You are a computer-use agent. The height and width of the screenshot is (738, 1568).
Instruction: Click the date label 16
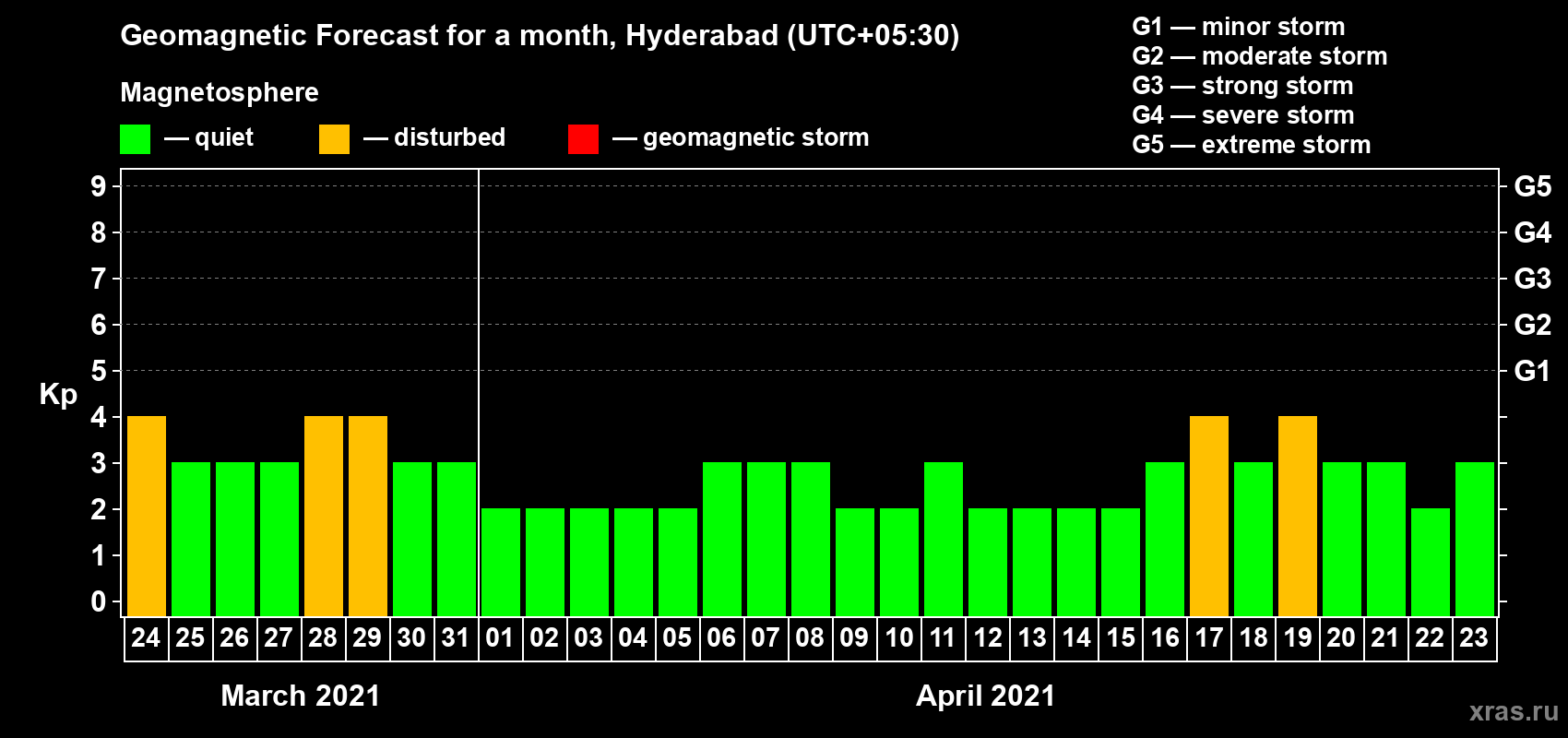click(1164, 637)
